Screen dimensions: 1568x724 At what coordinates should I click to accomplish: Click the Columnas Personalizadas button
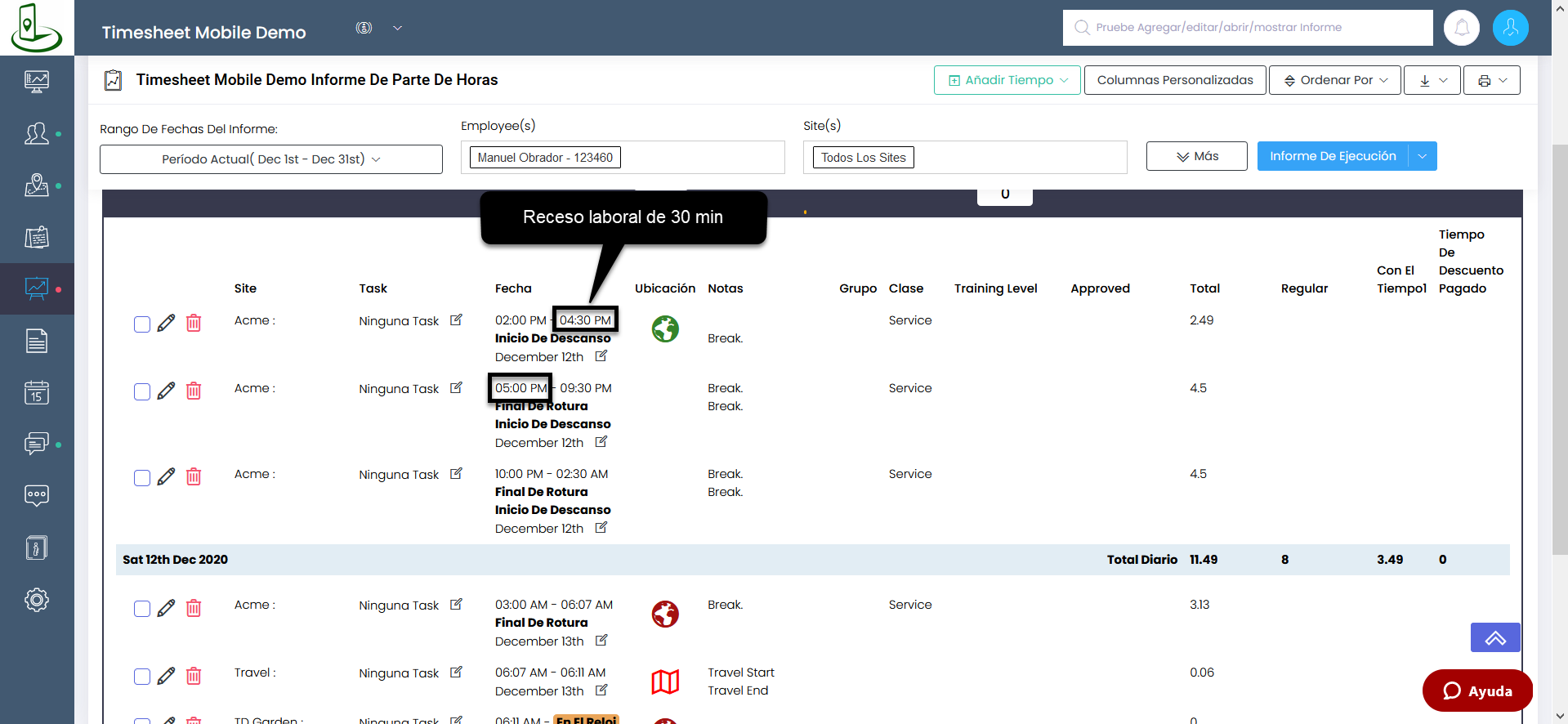click(1174, 80)
